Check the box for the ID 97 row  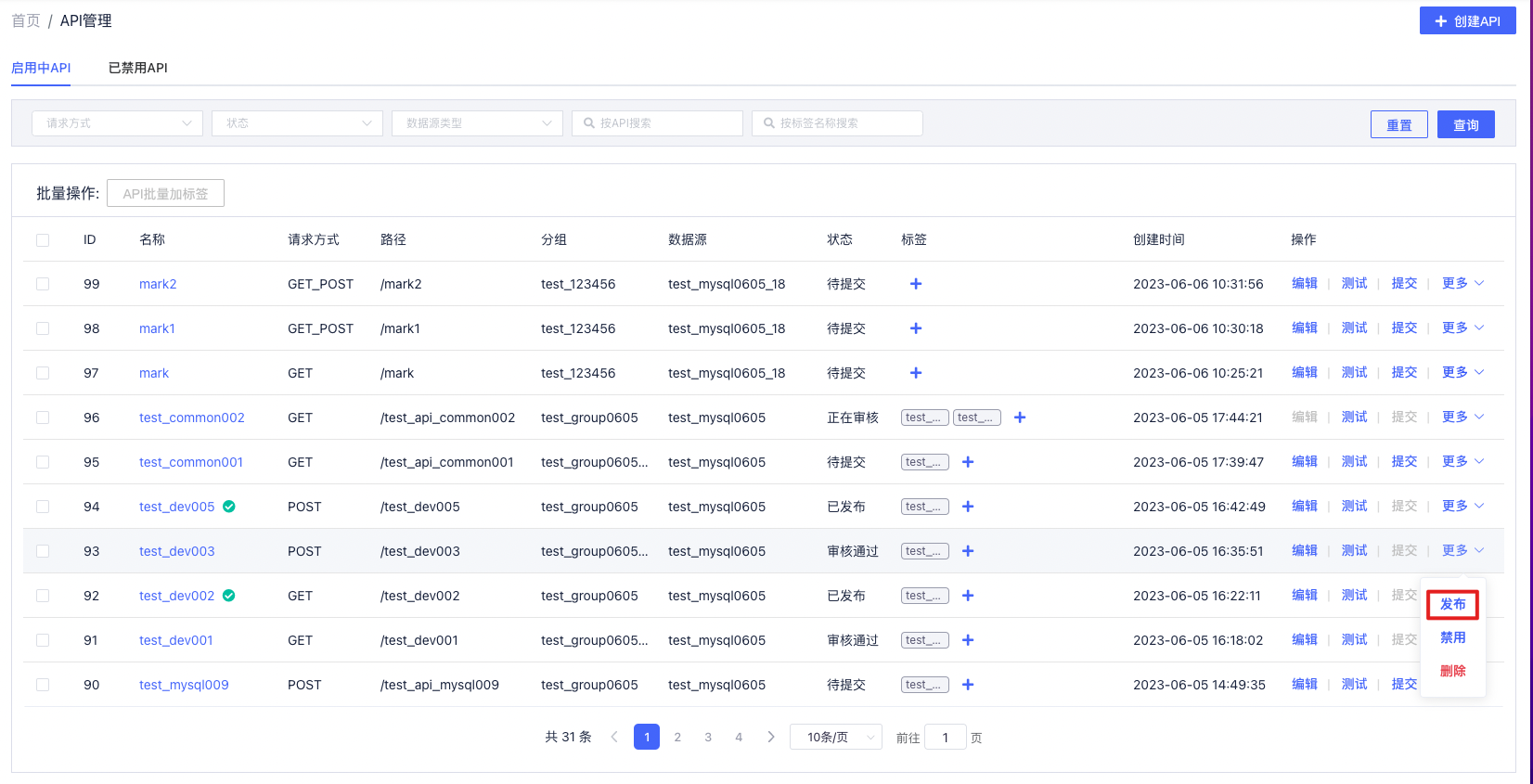click(43, 373)
